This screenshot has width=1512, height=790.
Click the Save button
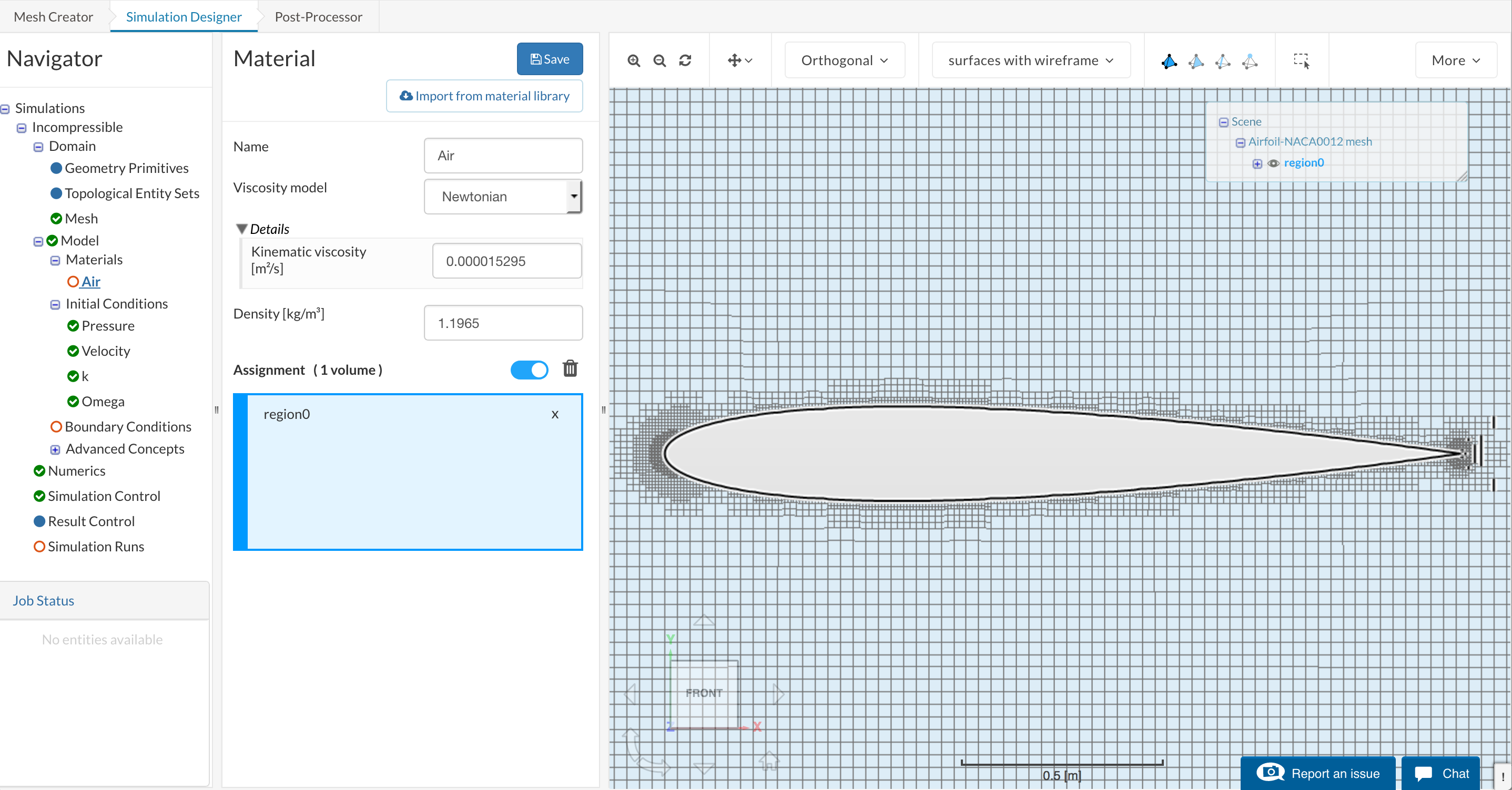coord(550,59)
